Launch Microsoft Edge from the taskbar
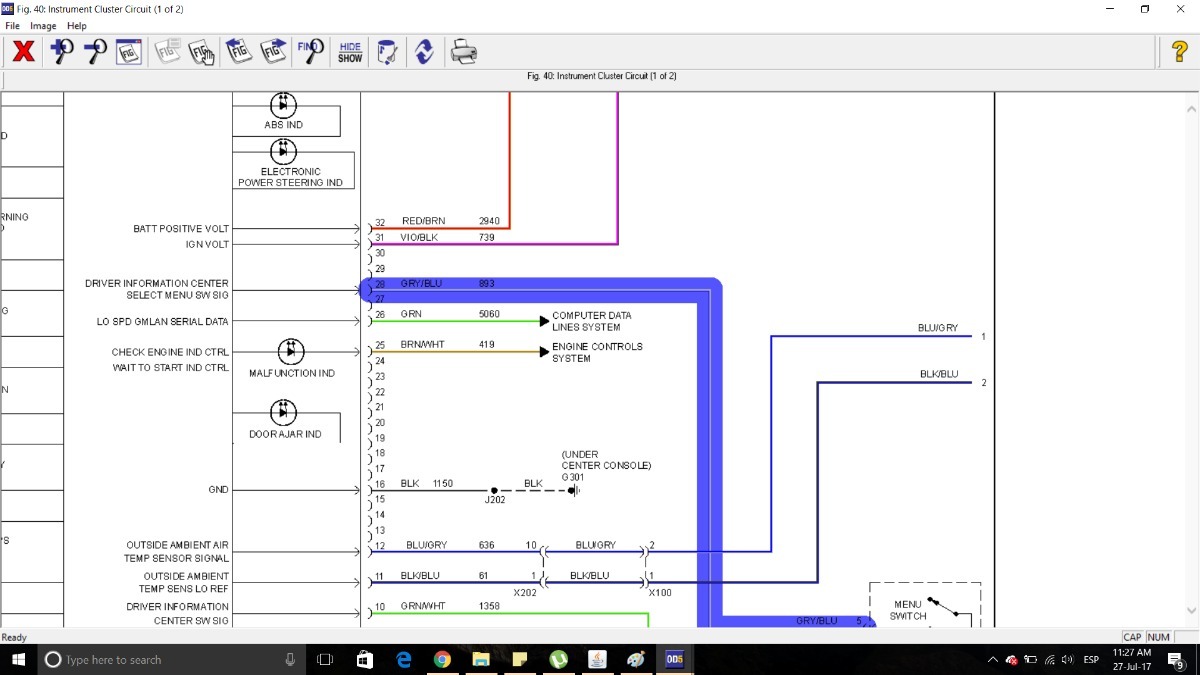Image resolution: width=1200 pixels, height=675 pixels. pyautogui.click(x=404, y=659)
